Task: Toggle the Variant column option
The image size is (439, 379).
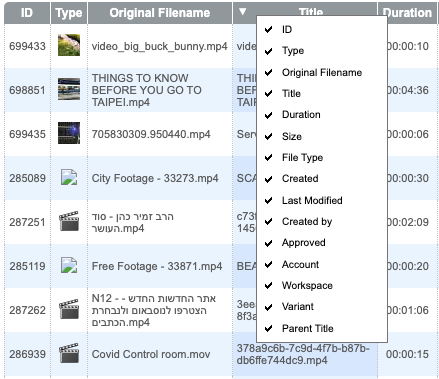Action: (322, 307)
